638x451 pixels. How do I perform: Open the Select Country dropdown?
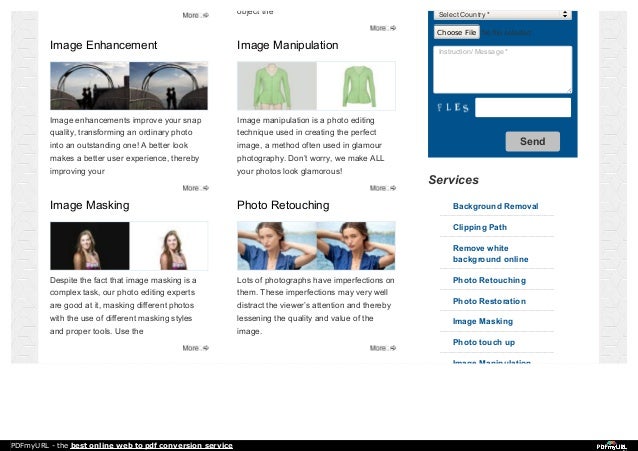pos(503,15)
